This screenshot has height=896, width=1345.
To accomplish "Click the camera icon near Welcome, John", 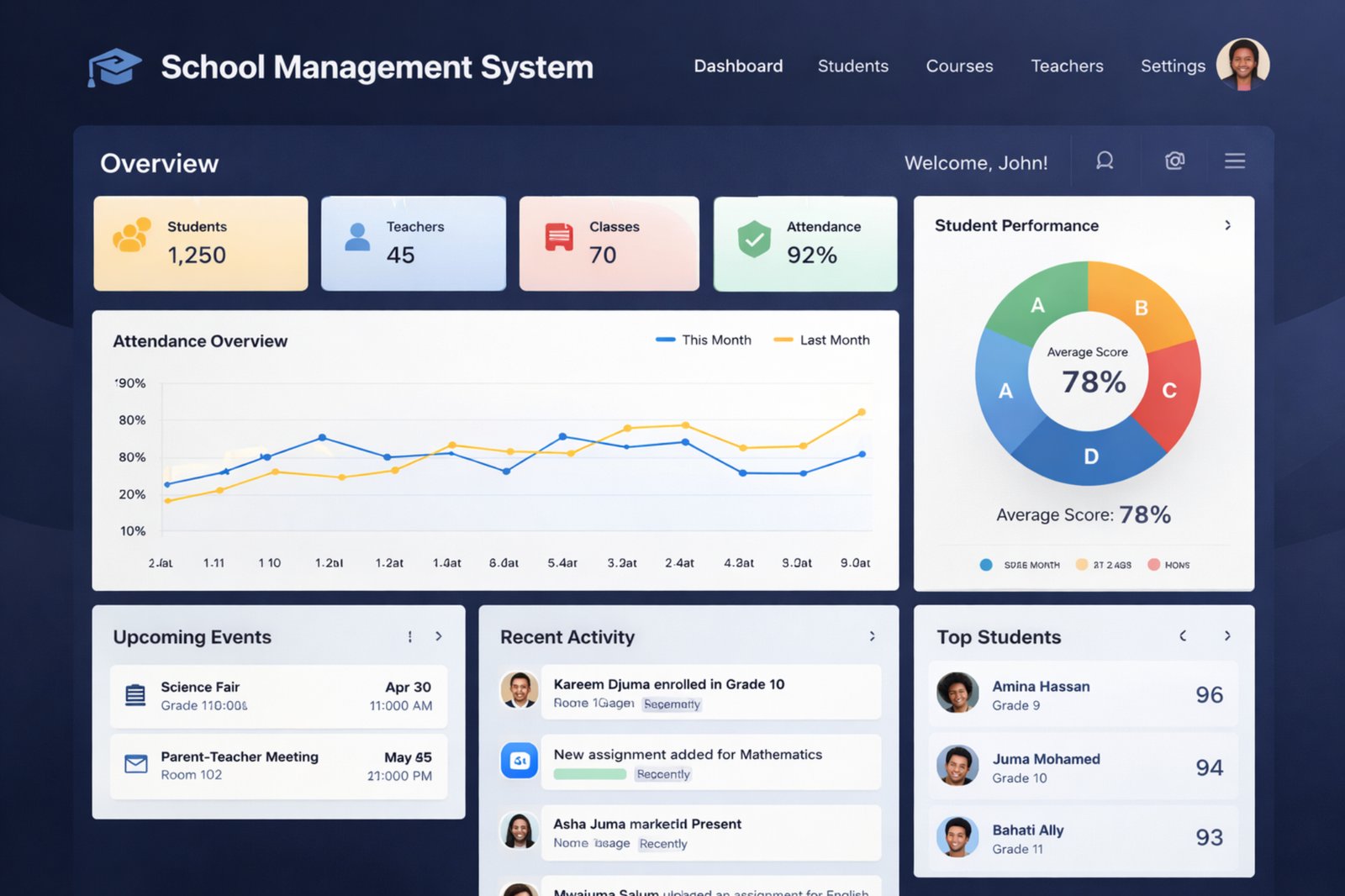I will tap(1174, 161).
